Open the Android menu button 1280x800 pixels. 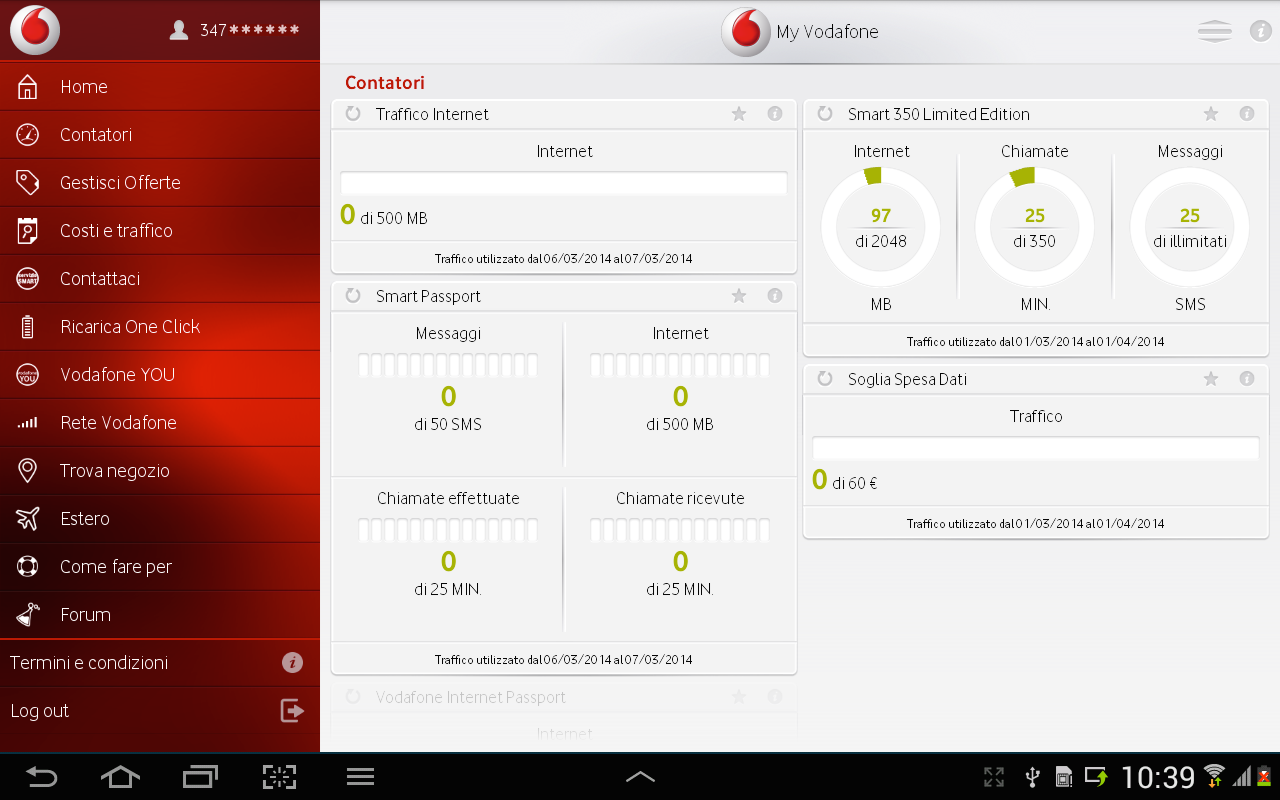pos(360,777)
